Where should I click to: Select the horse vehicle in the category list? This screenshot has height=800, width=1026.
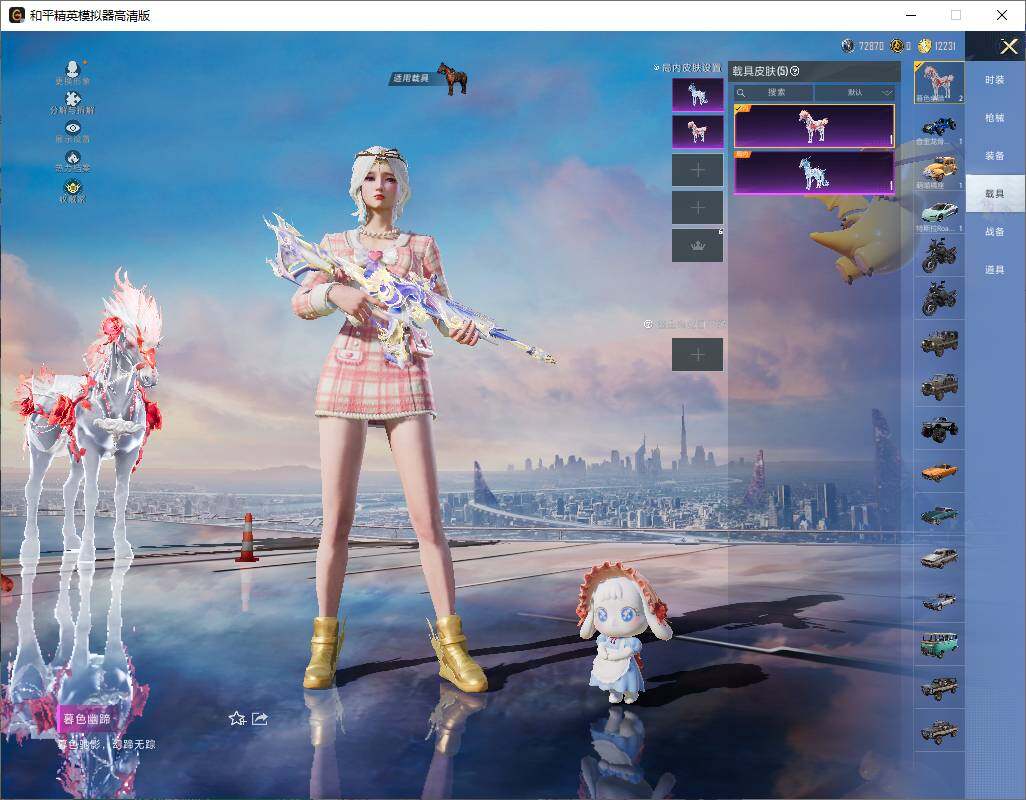[x=939, y=82]
